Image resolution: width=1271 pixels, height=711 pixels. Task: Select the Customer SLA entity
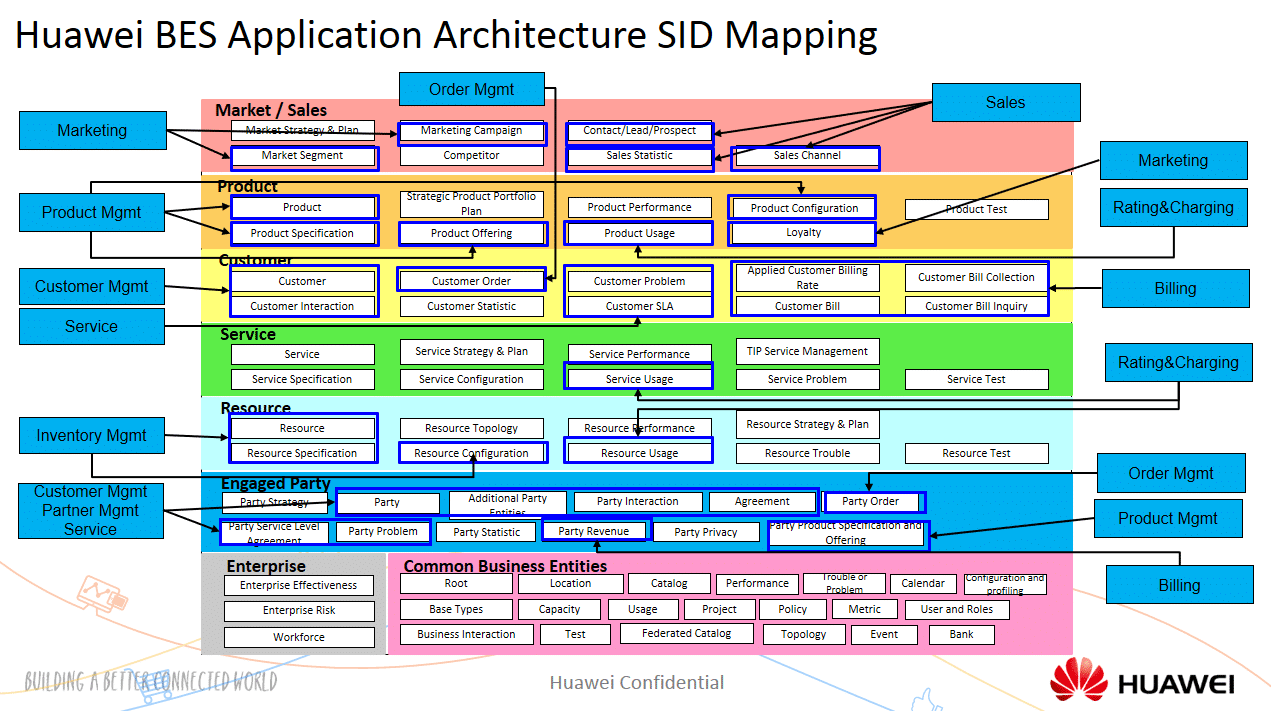click(640, 307)
